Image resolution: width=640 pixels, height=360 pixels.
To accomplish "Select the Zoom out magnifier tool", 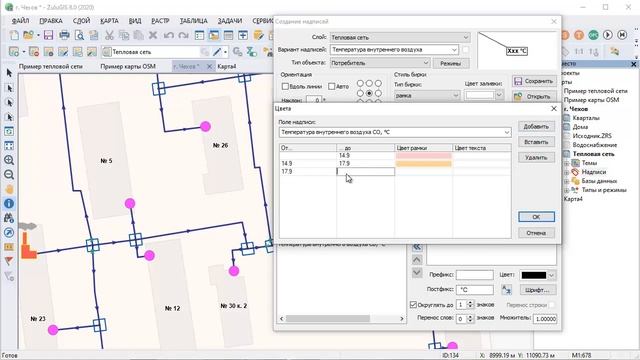I will (9, 175).
